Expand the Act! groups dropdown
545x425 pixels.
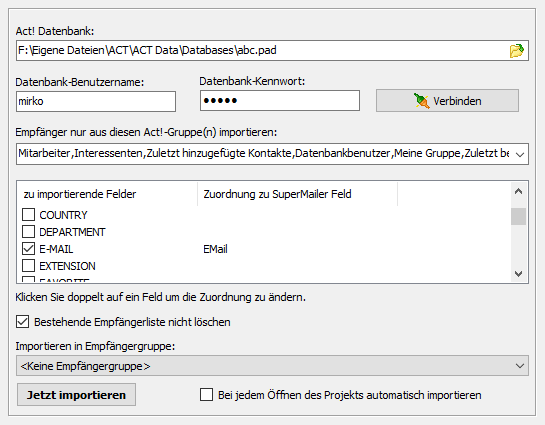tap(520, 154)
